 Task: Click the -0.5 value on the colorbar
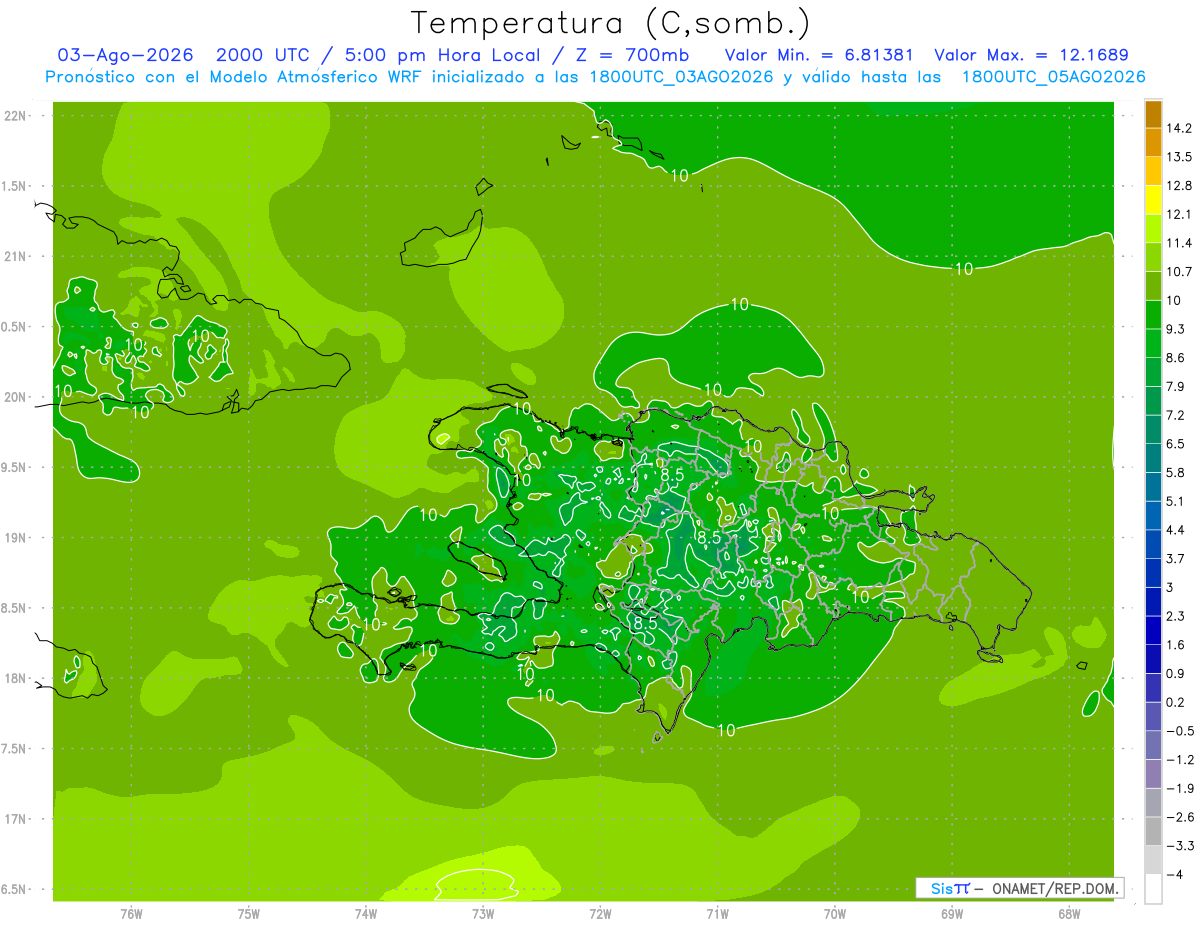tap(1180, 731)
